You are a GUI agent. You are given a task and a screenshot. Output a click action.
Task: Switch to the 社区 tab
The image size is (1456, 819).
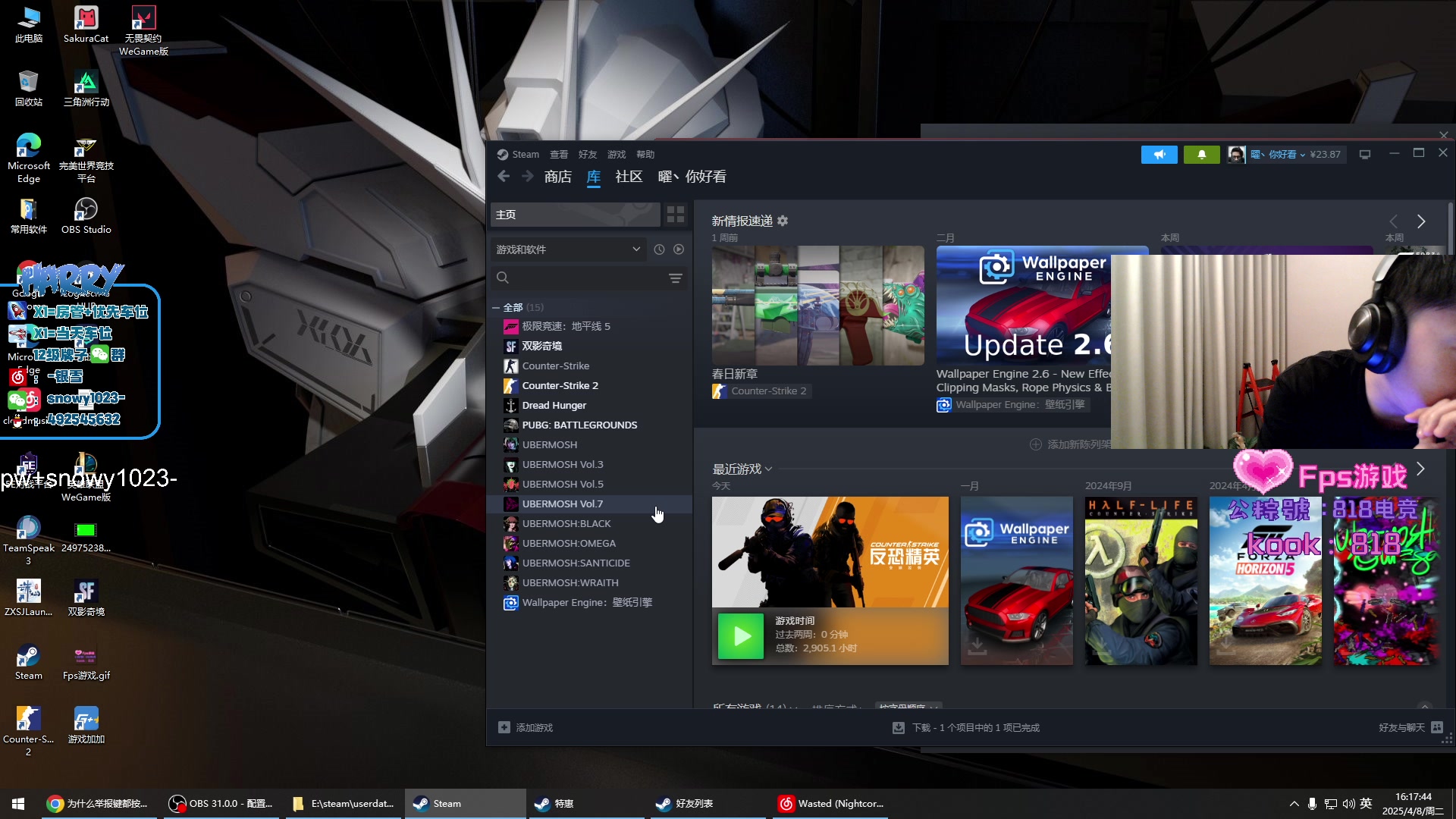coord(629,177)
